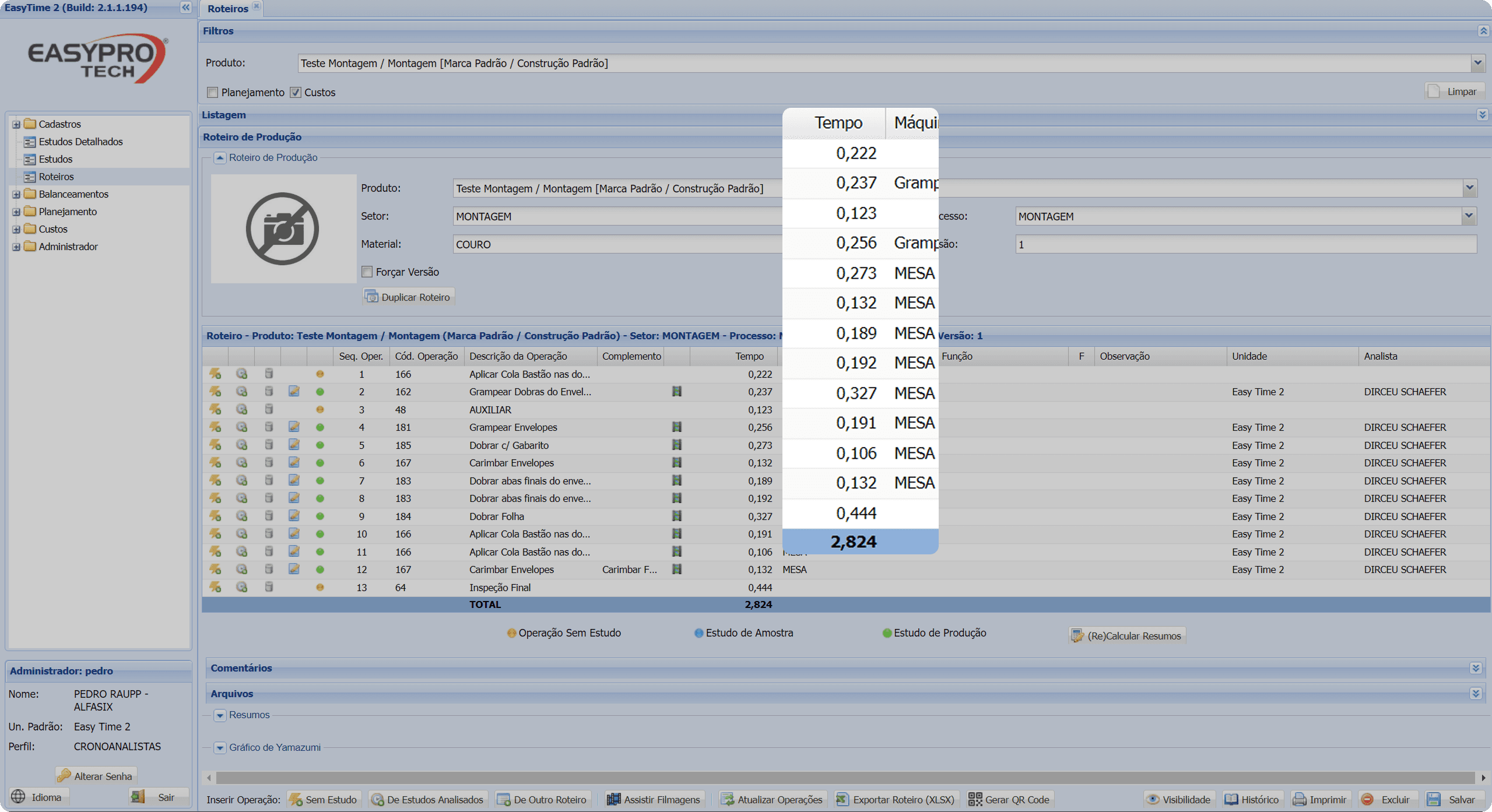This screenshot has height=812, width=1492.
Task: Open the Processo MONTAGEM dropdown arrow
Action: coord(1469,216)
